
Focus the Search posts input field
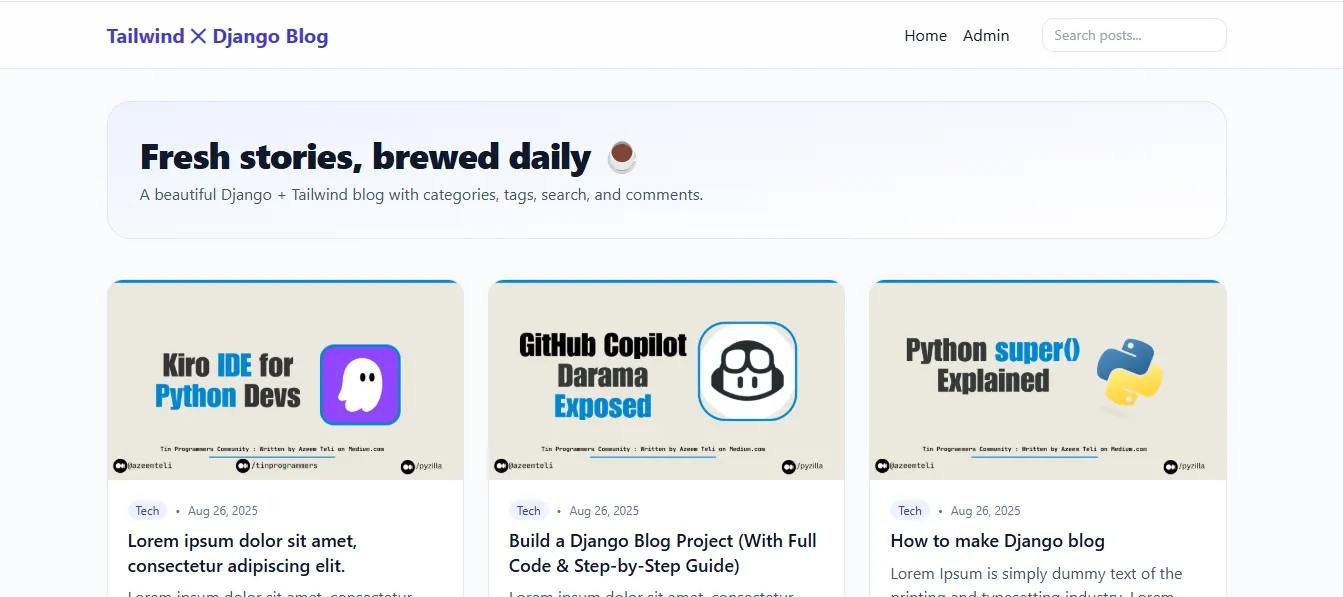[x=1134, y=35]
